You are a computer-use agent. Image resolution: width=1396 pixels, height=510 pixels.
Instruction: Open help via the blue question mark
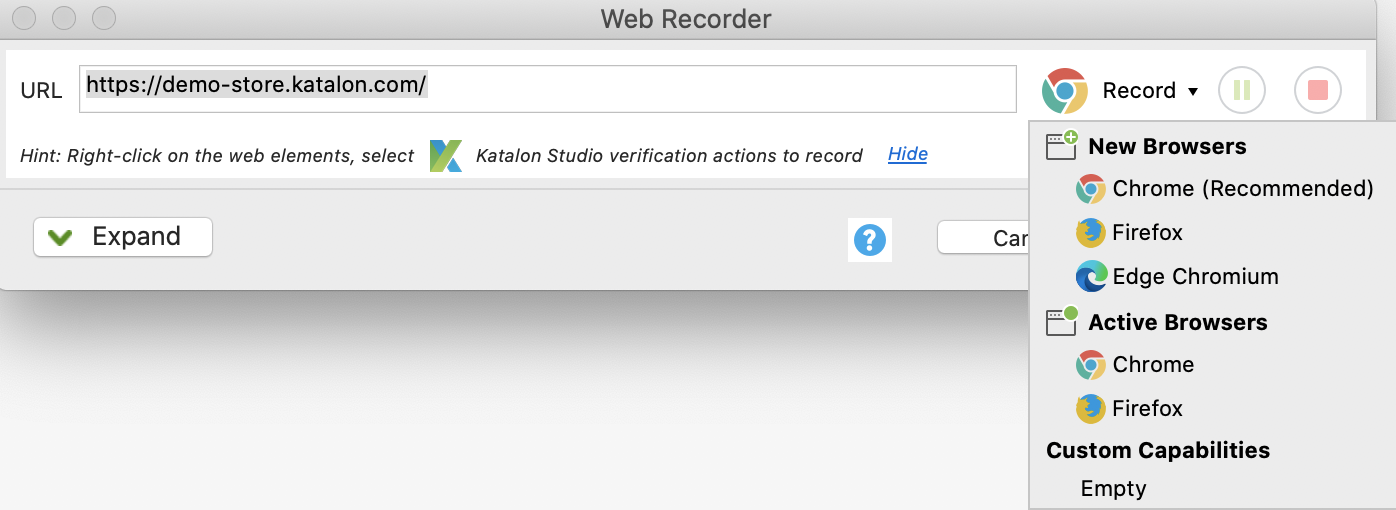(x=870, y=240)
